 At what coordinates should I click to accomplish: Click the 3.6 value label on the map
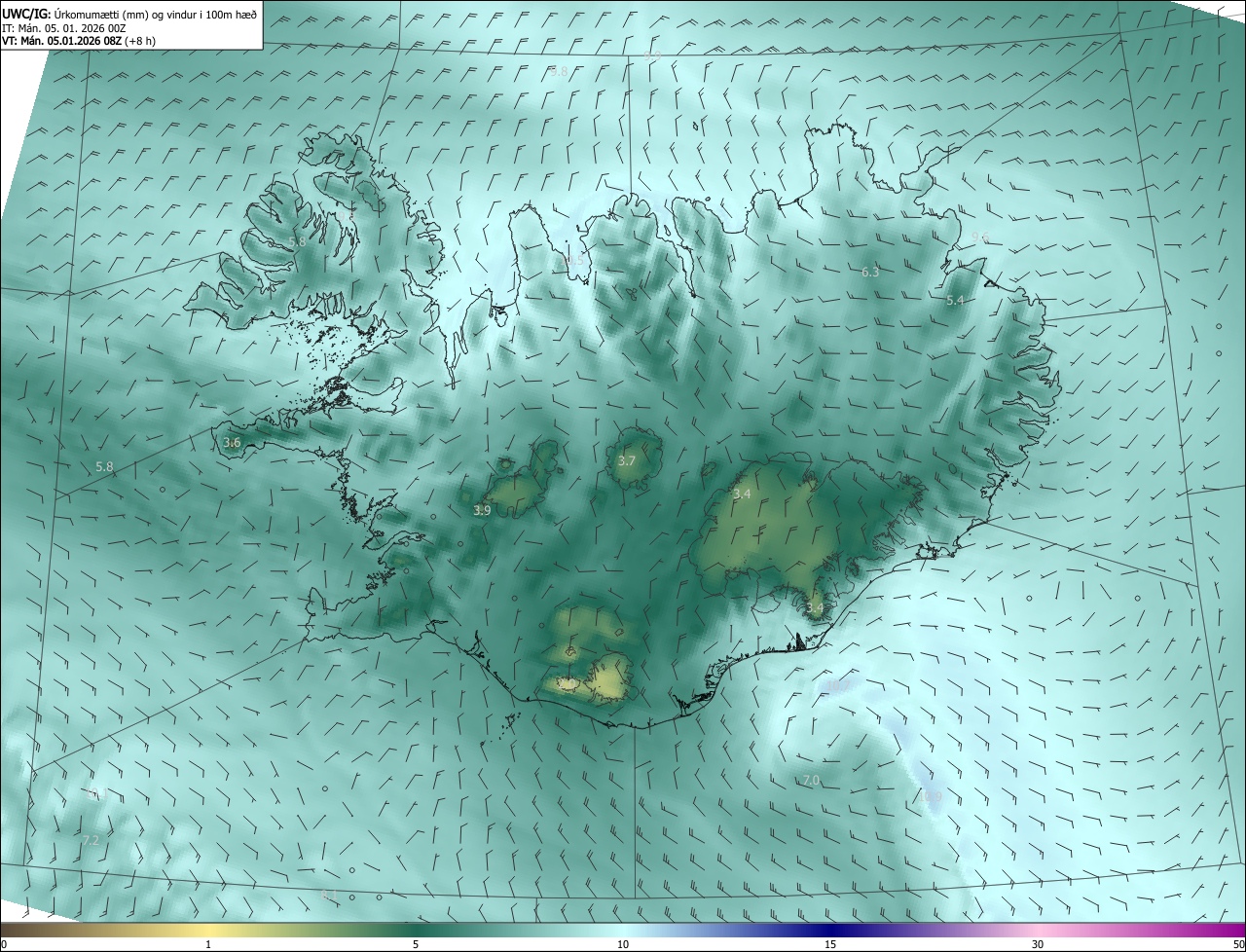[x=232, y=442]
